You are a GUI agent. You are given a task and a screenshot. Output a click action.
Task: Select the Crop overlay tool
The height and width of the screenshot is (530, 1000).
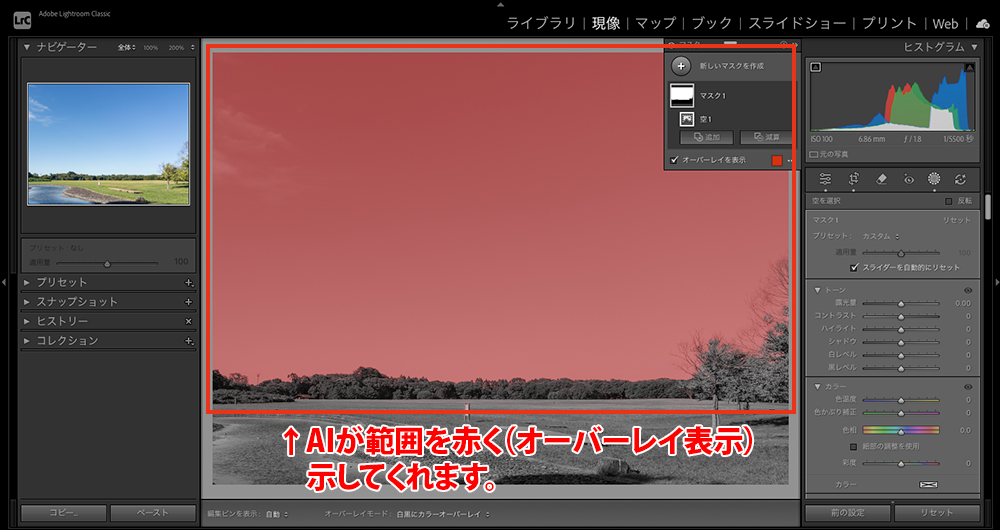point(853,179)
